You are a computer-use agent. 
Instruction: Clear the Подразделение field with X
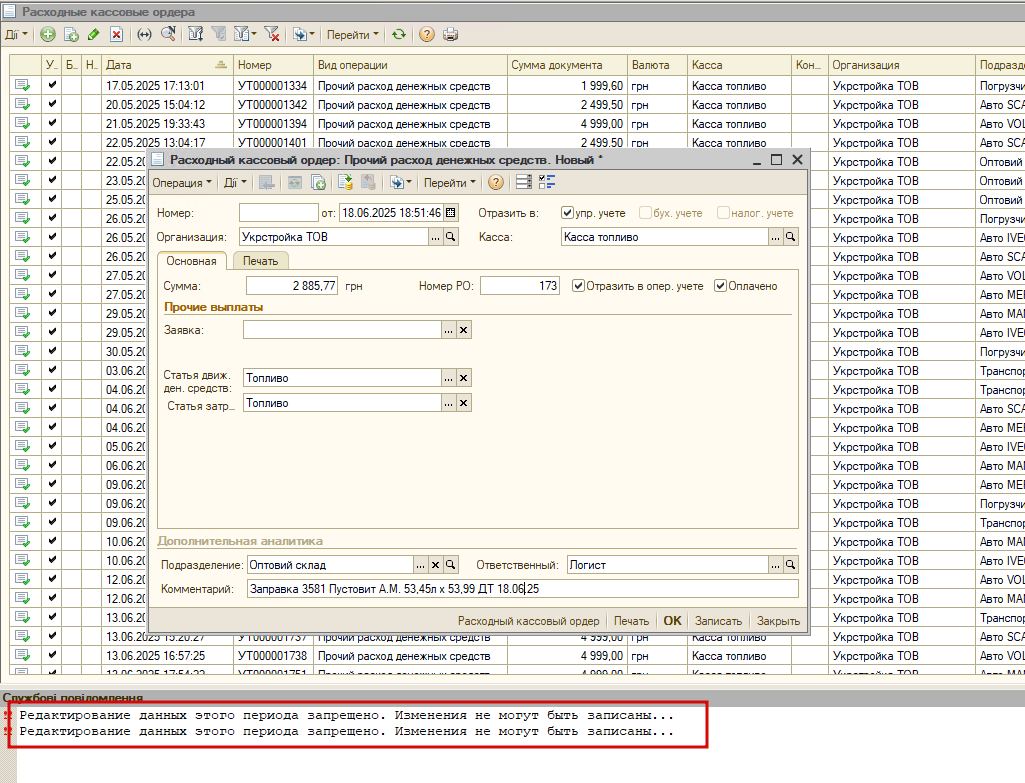(x=435, y=565)
